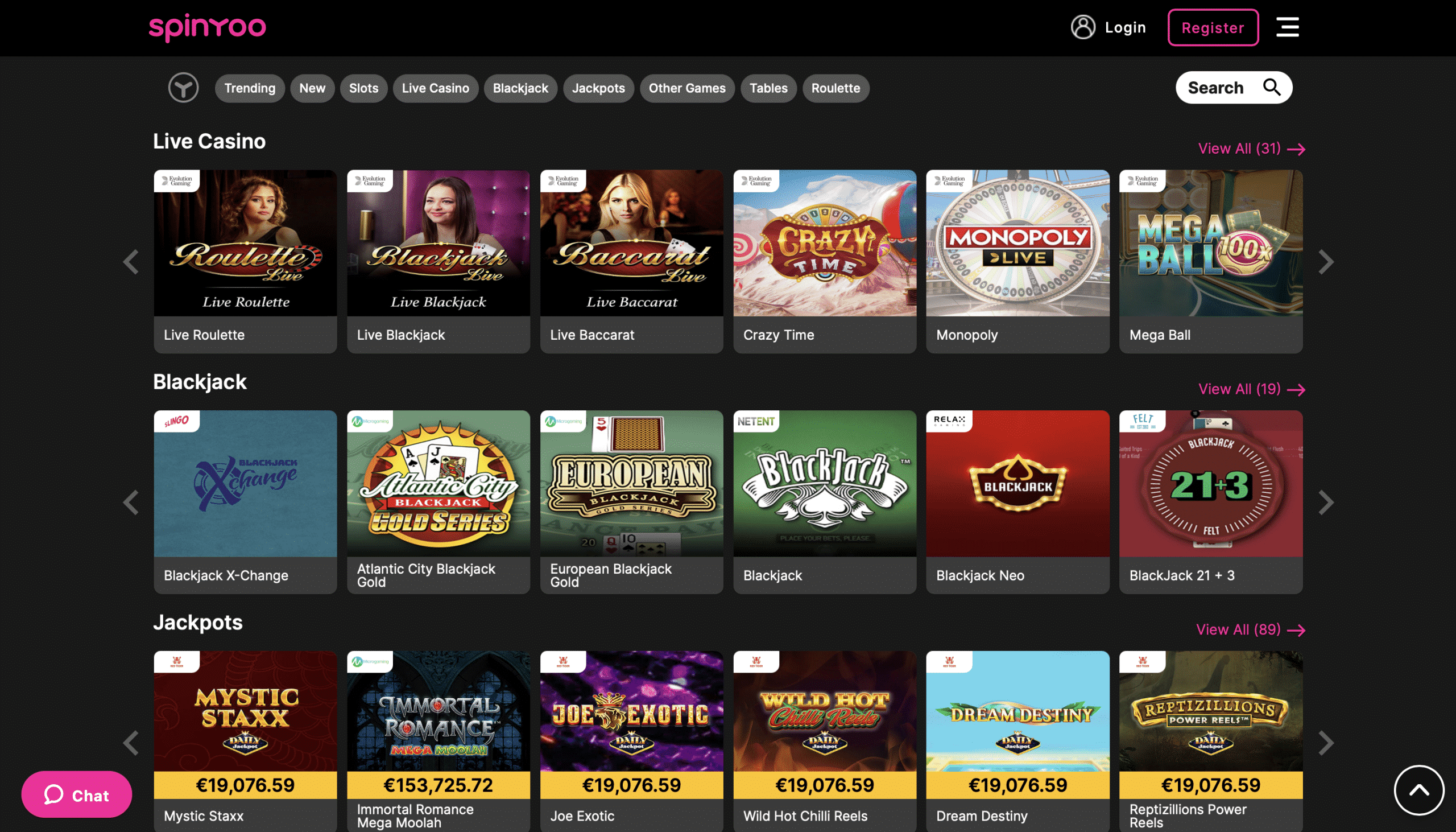
Task: Open View All (19) Blackjack
Action: pyautogui.click(x=1251, y=389)
